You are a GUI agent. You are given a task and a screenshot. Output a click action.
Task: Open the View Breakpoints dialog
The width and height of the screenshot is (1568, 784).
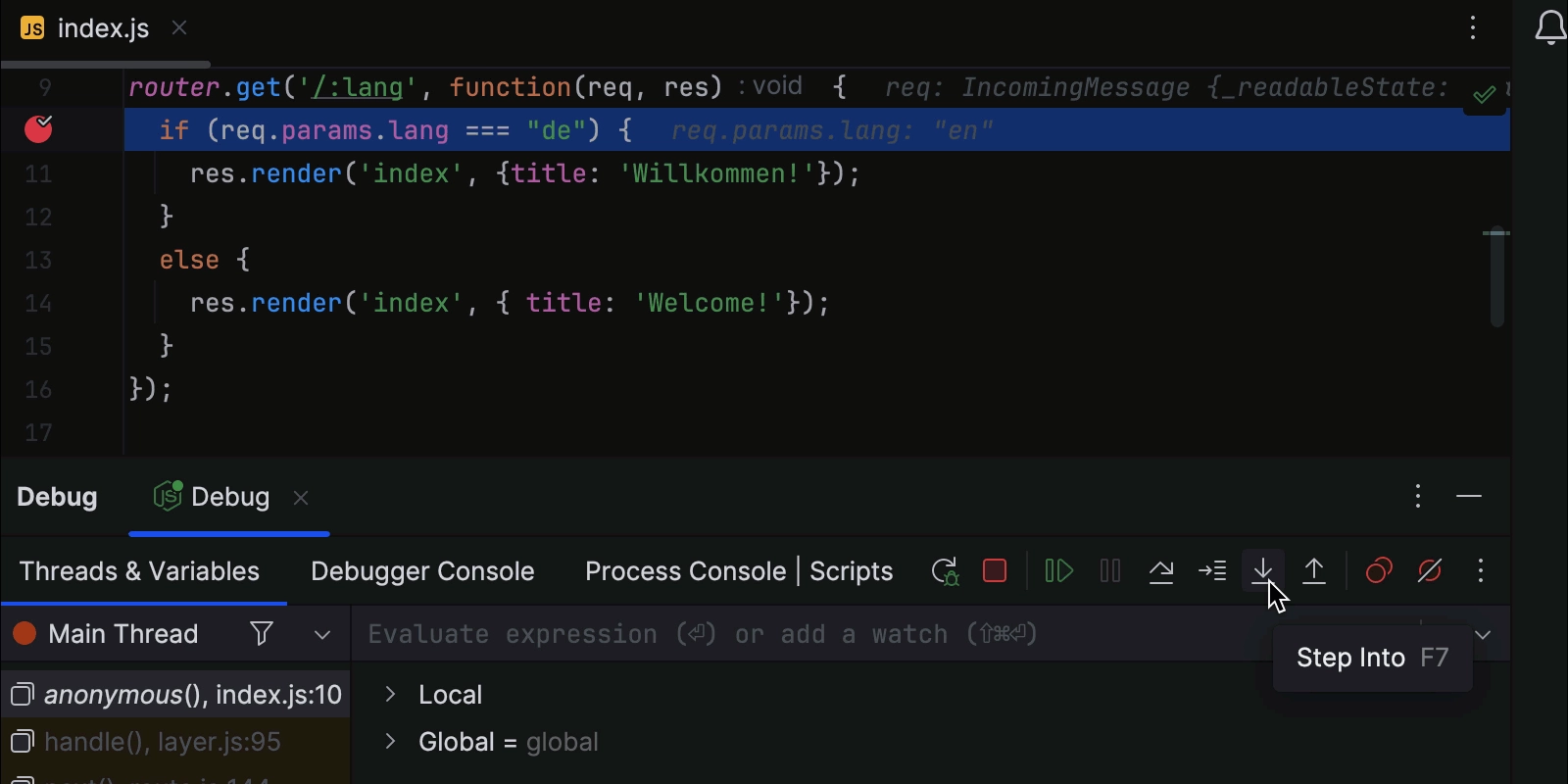[x=1379, y=570]
